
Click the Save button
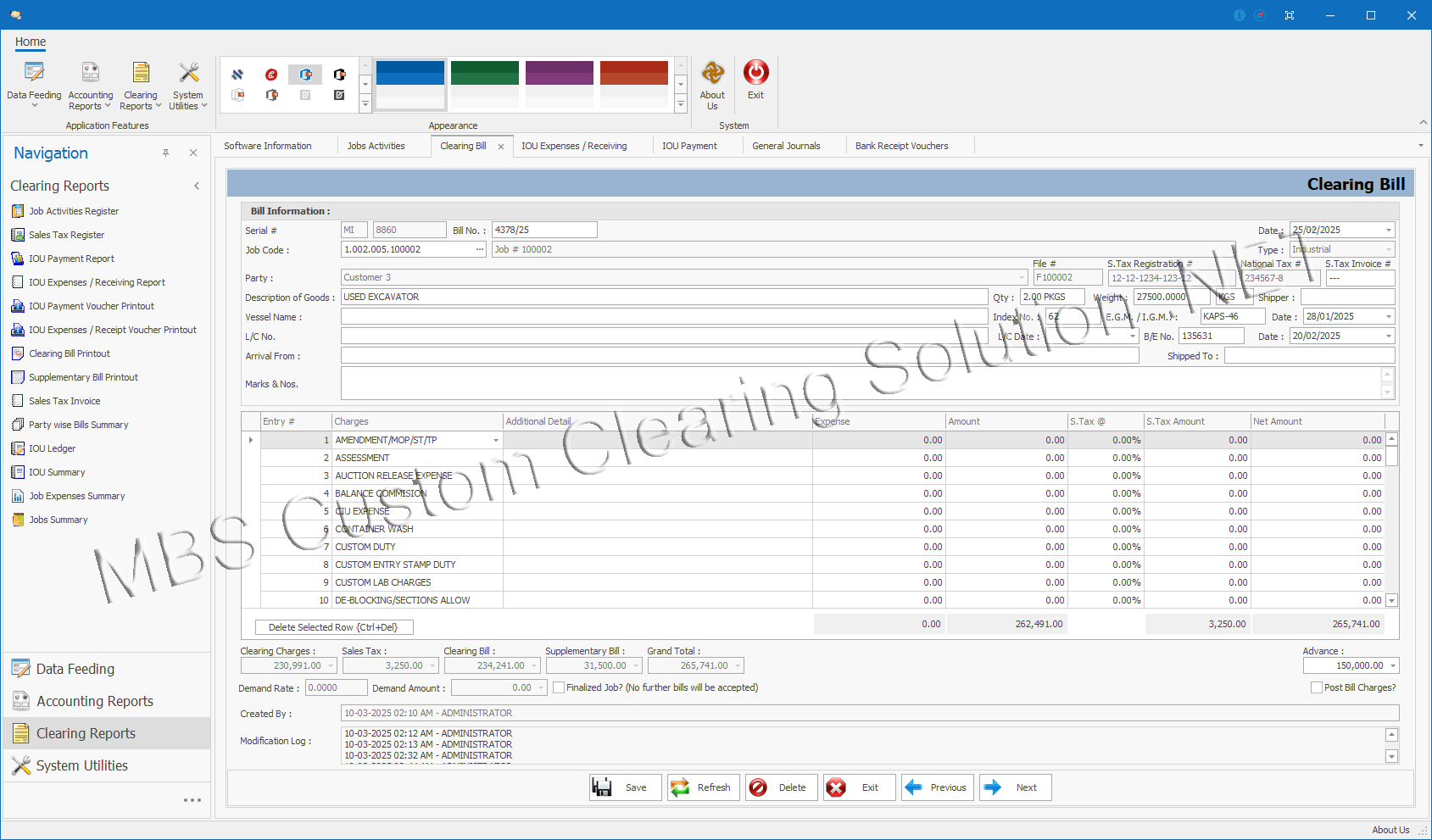[625, 787]
